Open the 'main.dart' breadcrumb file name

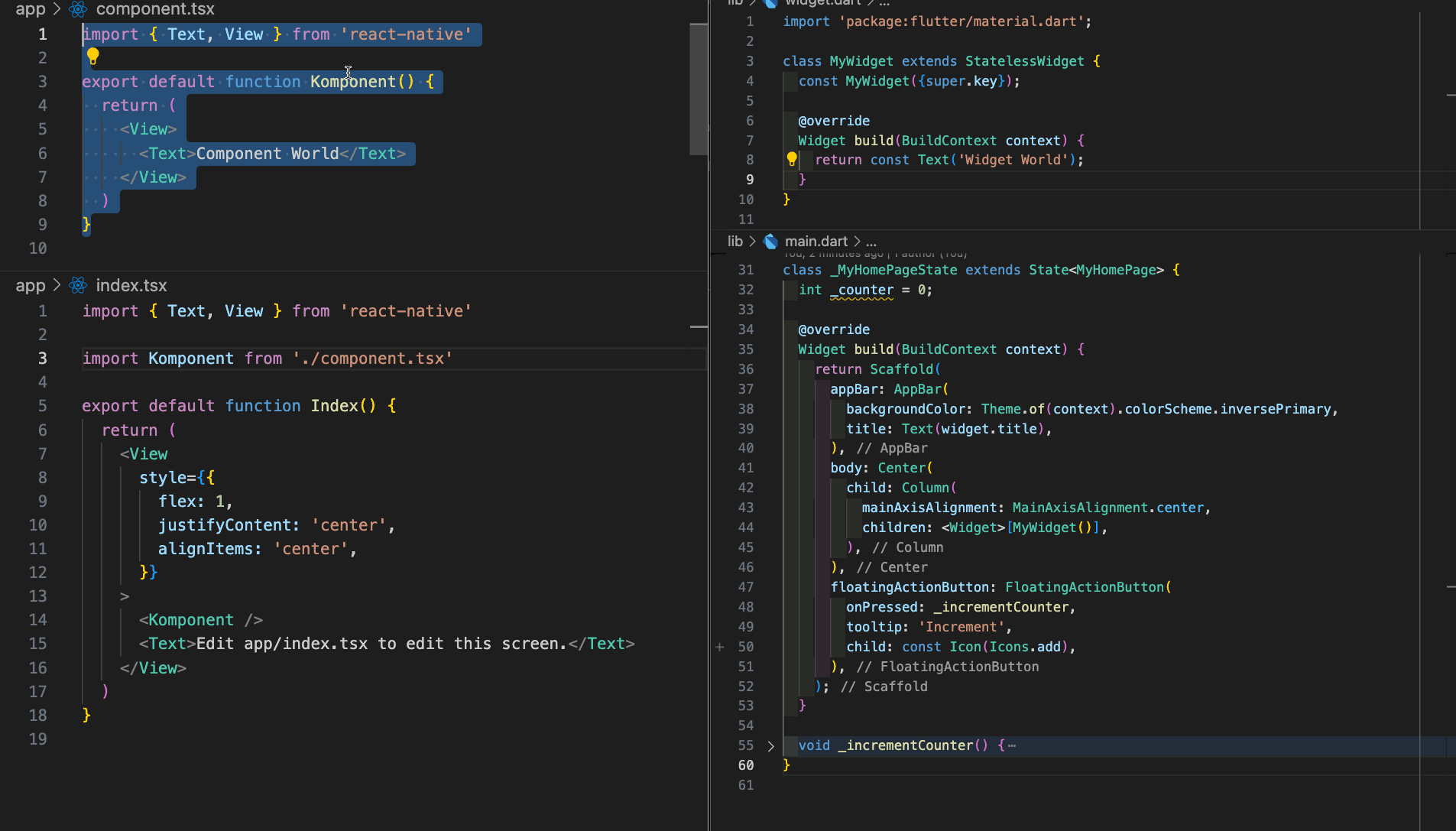(816, 242)
